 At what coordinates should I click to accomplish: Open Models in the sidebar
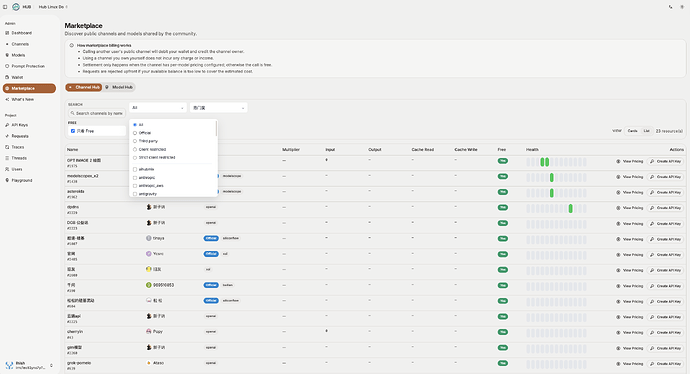pyautogui.click(x=18, y=55)
